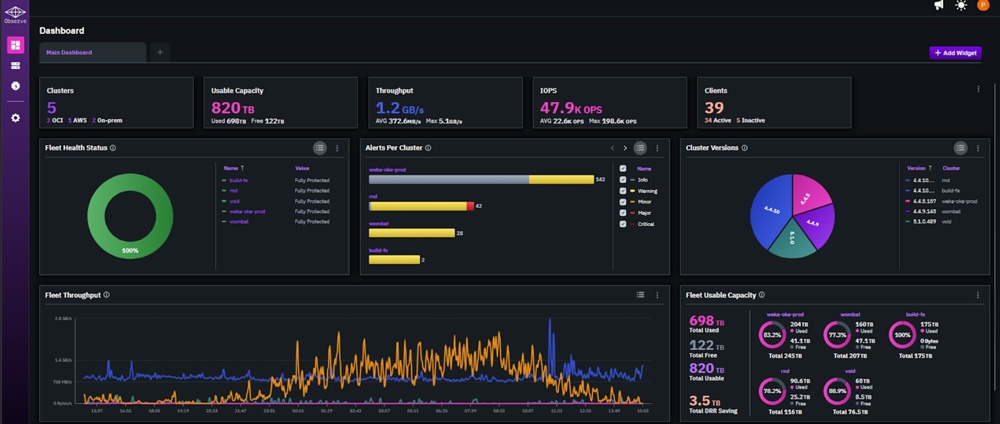Open Alerts Per Cluster kebab menu

[658, 148]
